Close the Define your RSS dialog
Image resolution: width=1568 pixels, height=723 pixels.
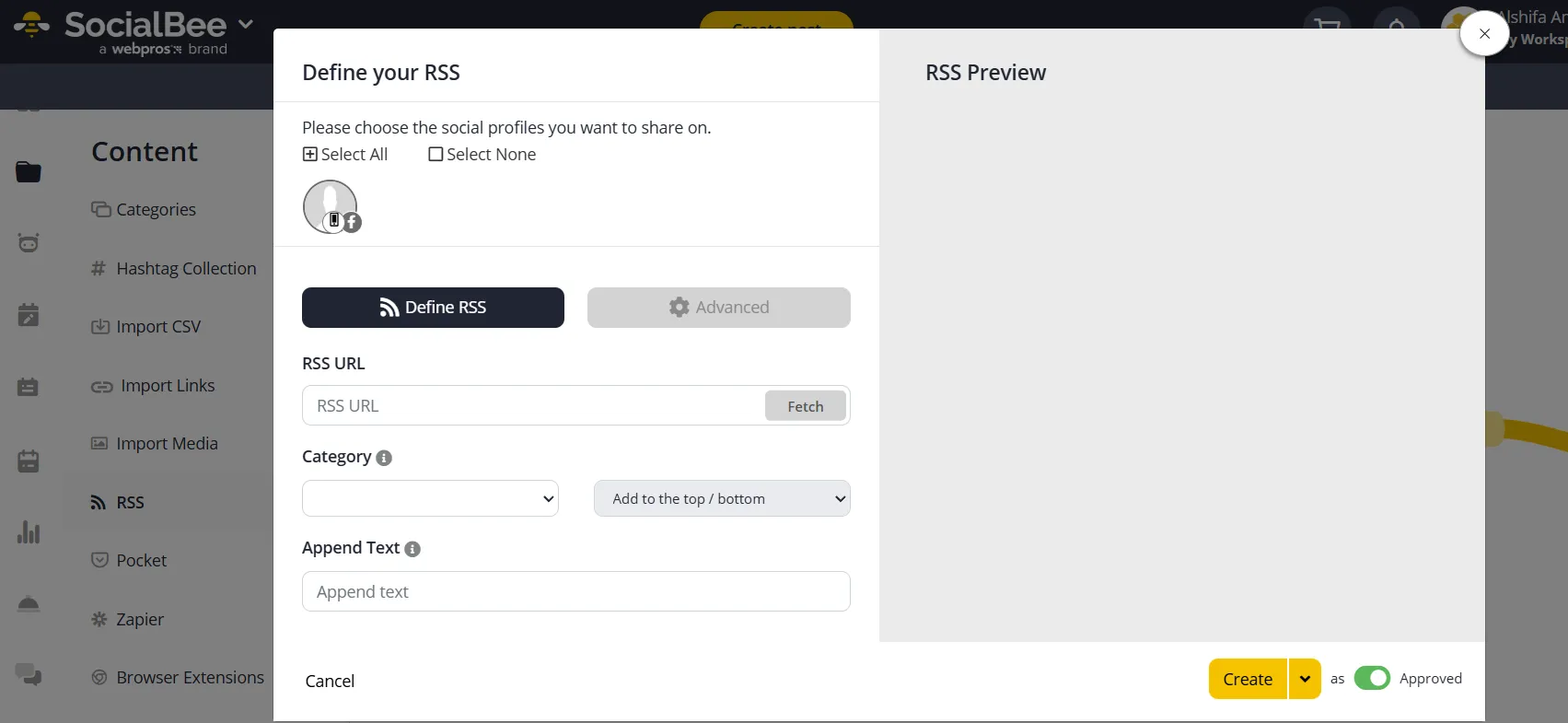coord(1484,34)
